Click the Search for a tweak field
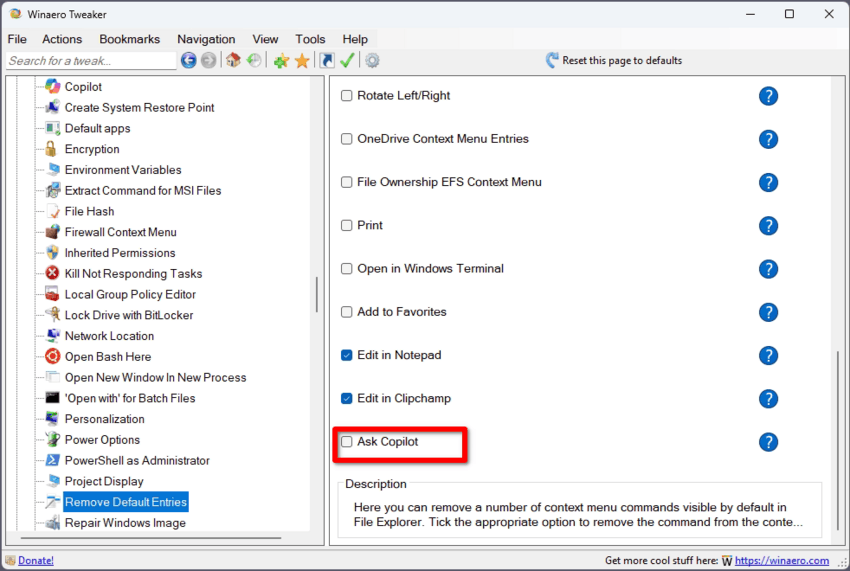The width and height of the screenshot is (850, 571). pos(91,61)
